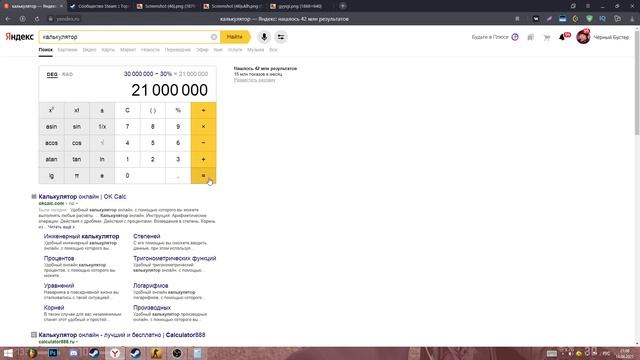Image resolution: width=640 pixels, height=360 pixels.
Task: Open Photoshop from the taskbar
Action: (x=53, y=353)
